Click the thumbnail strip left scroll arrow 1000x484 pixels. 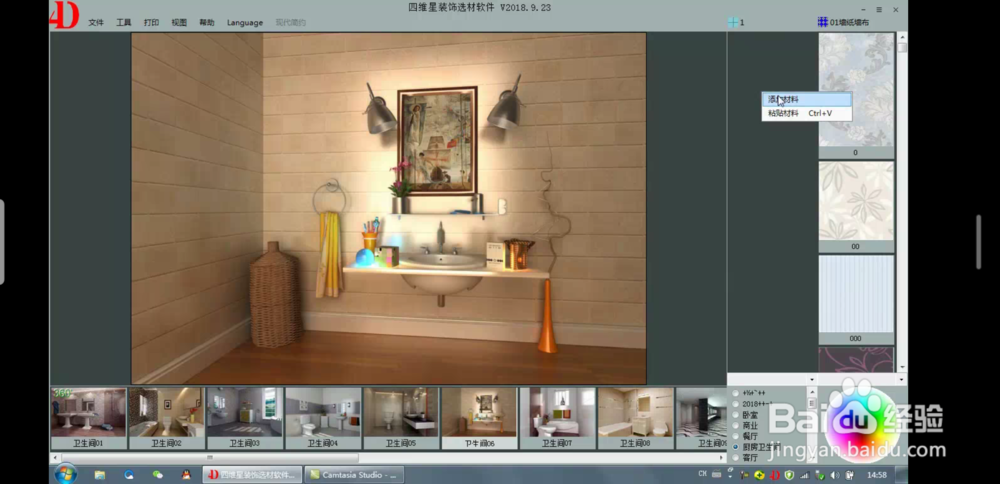[x=56, y=457]
